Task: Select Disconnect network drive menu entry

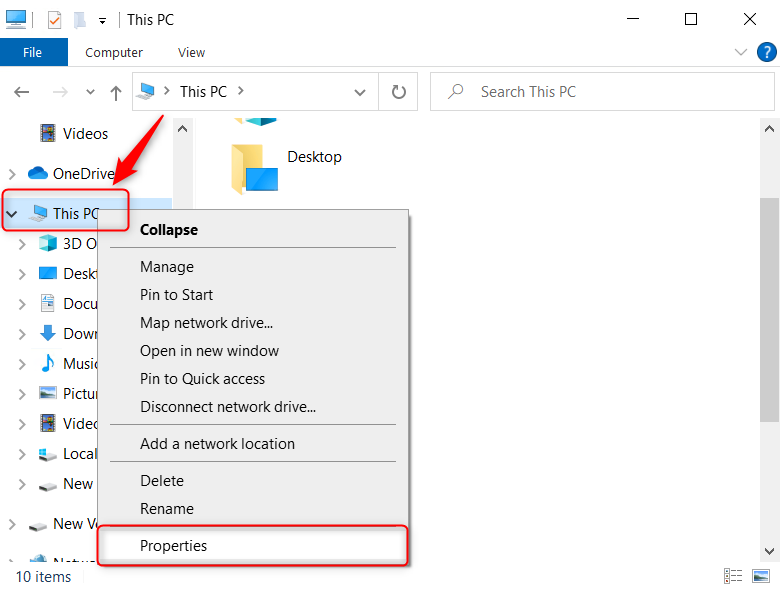Action: 253,407
